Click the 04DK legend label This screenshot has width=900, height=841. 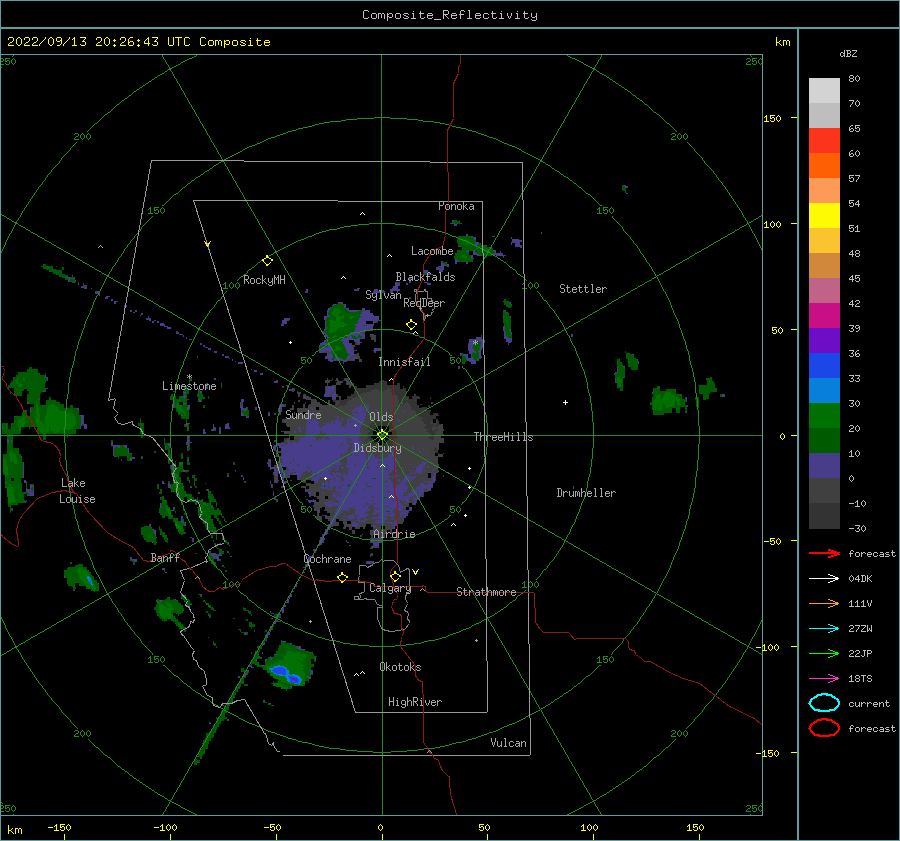tap(860, 579)
